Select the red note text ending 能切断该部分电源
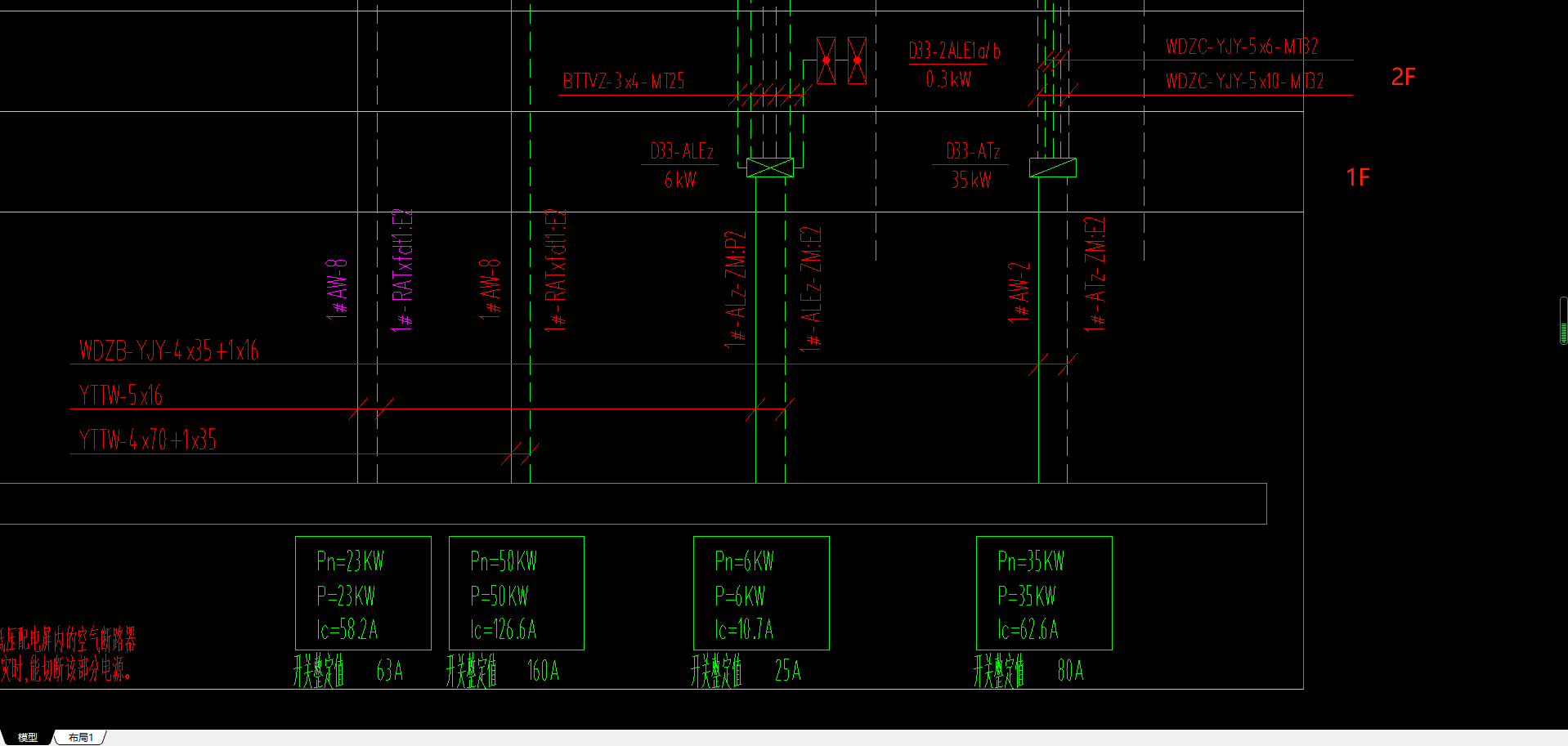This screenshot has height=746, width=1568. (65, 671)
